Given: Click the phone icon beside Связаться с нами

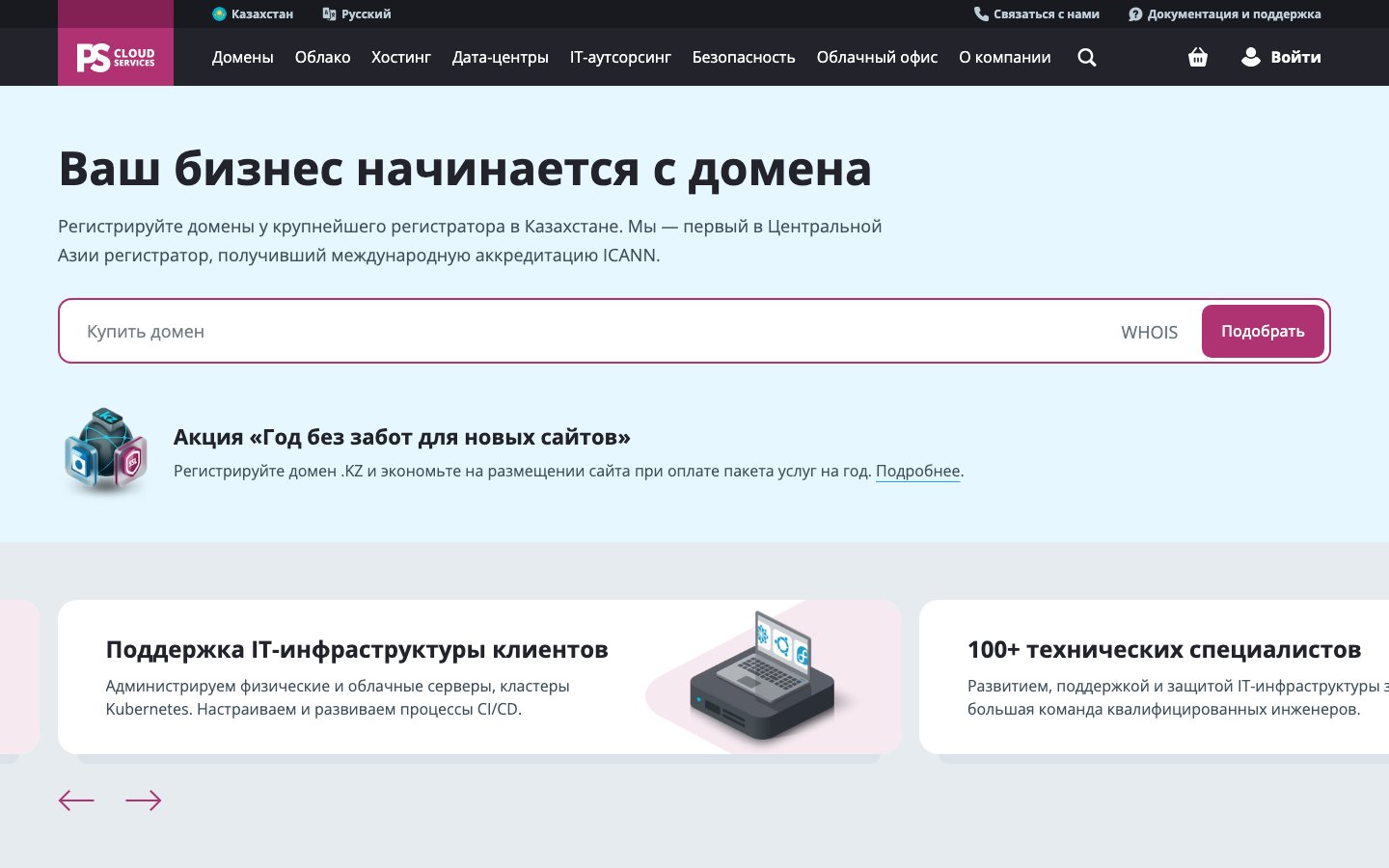Looking at the screenshot, I should [981, 14].
